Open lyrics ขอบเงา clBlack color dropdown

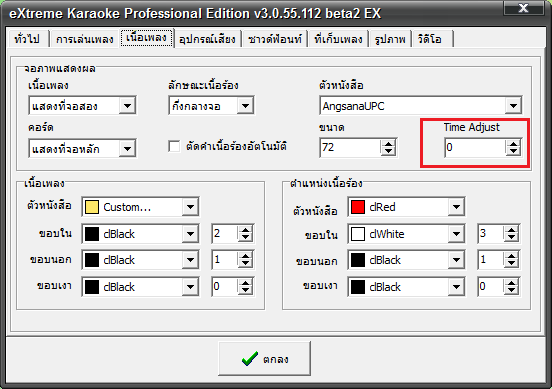pyautogui.click(x=190, y=287)
